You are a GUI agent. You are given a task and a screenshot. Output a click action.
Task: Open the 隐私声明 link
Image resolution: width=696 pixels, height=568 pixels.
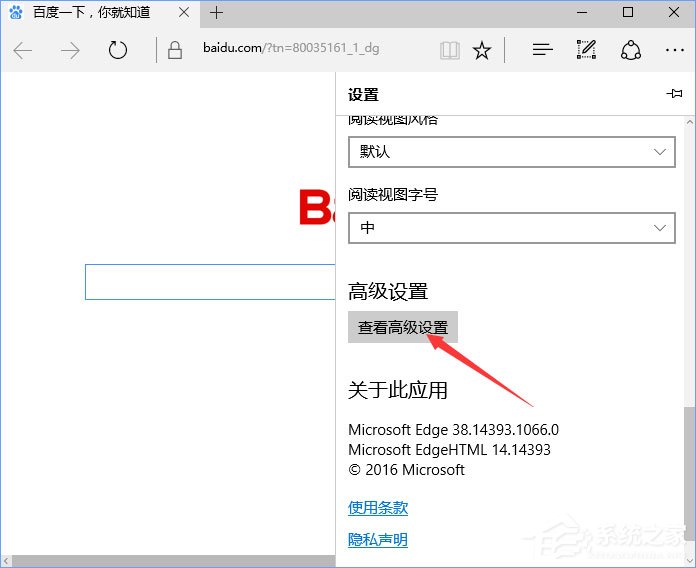coord(378,540)
